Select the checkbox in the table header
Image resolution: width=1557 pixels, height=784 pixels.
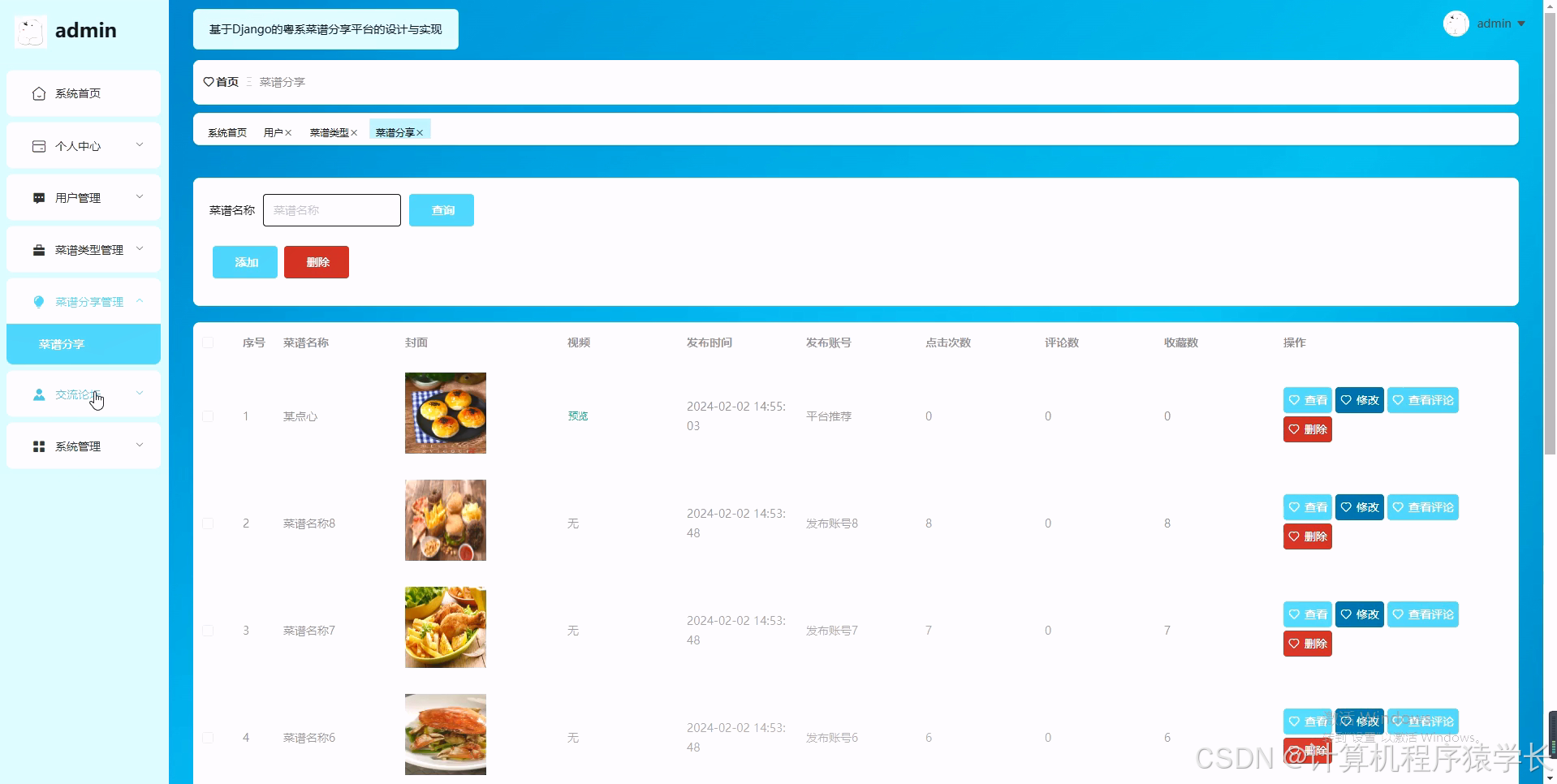(x=208, y=342)
